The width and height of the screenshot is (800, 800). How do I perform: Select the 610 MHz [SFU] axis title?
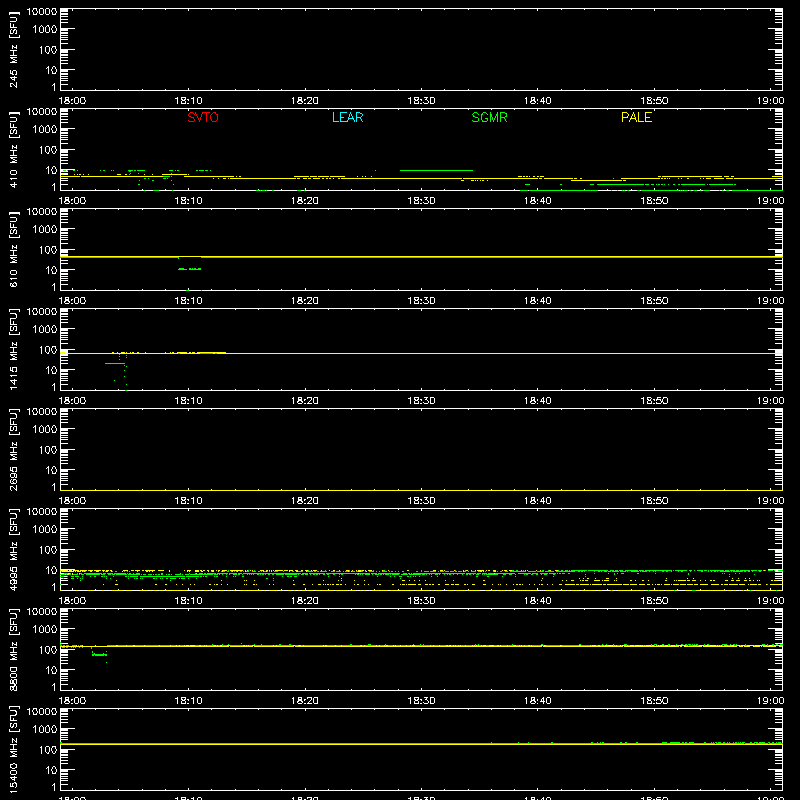(x=13, y=249)
